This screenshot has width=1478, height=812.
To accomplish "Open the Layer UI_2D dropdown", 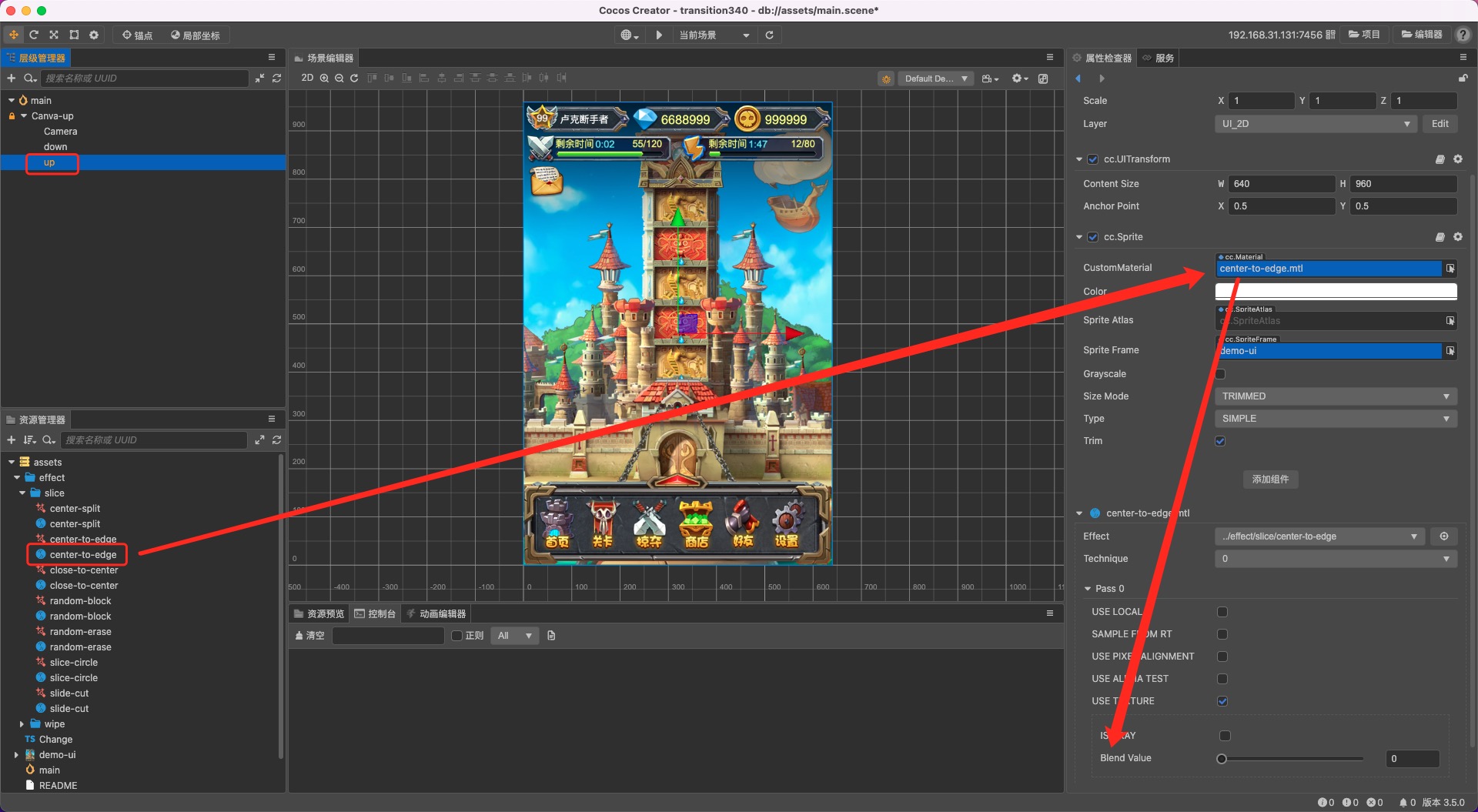I will pyautogui.click(x=1316, y=124).
